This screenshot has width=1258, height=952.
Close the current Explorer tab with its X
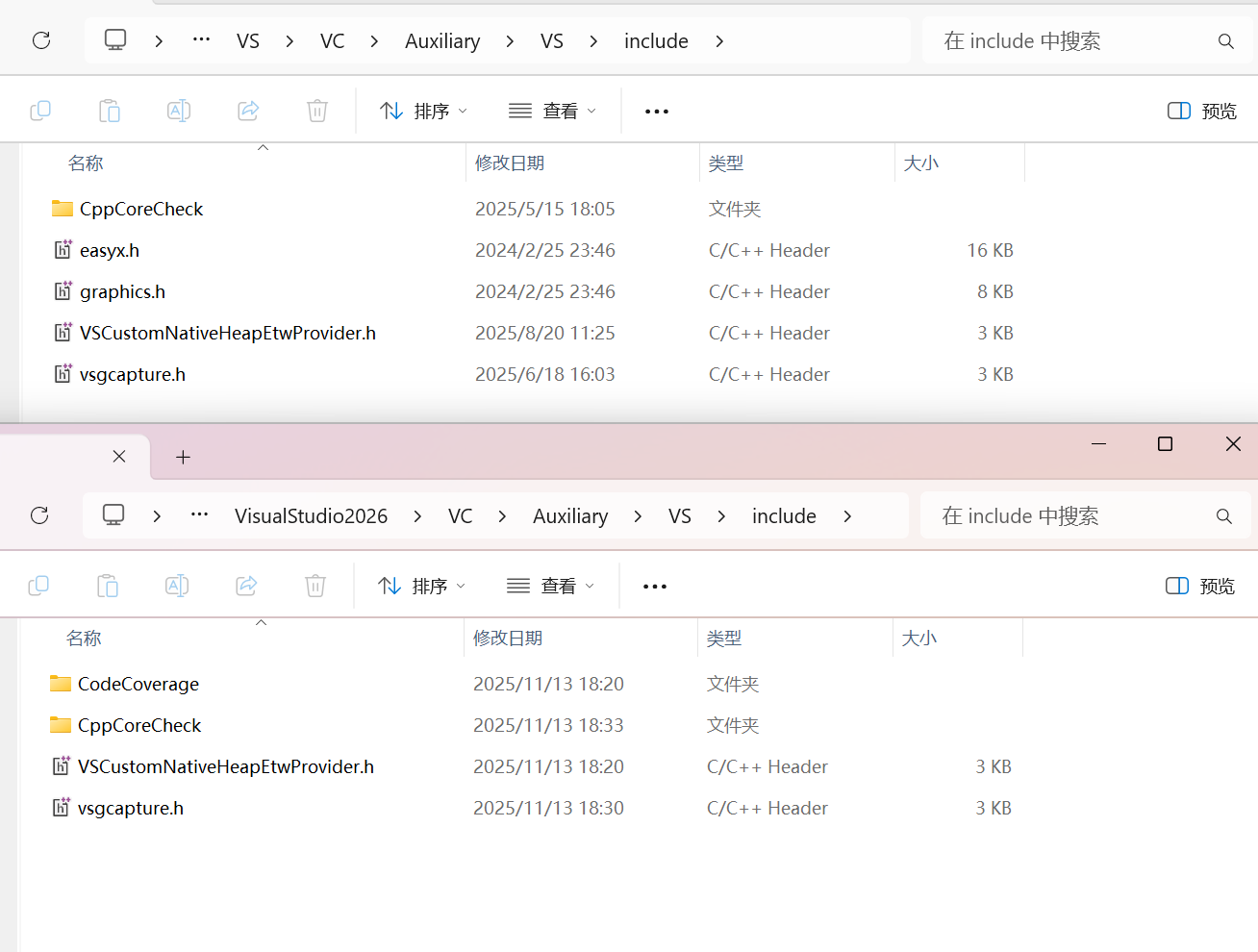118,457
